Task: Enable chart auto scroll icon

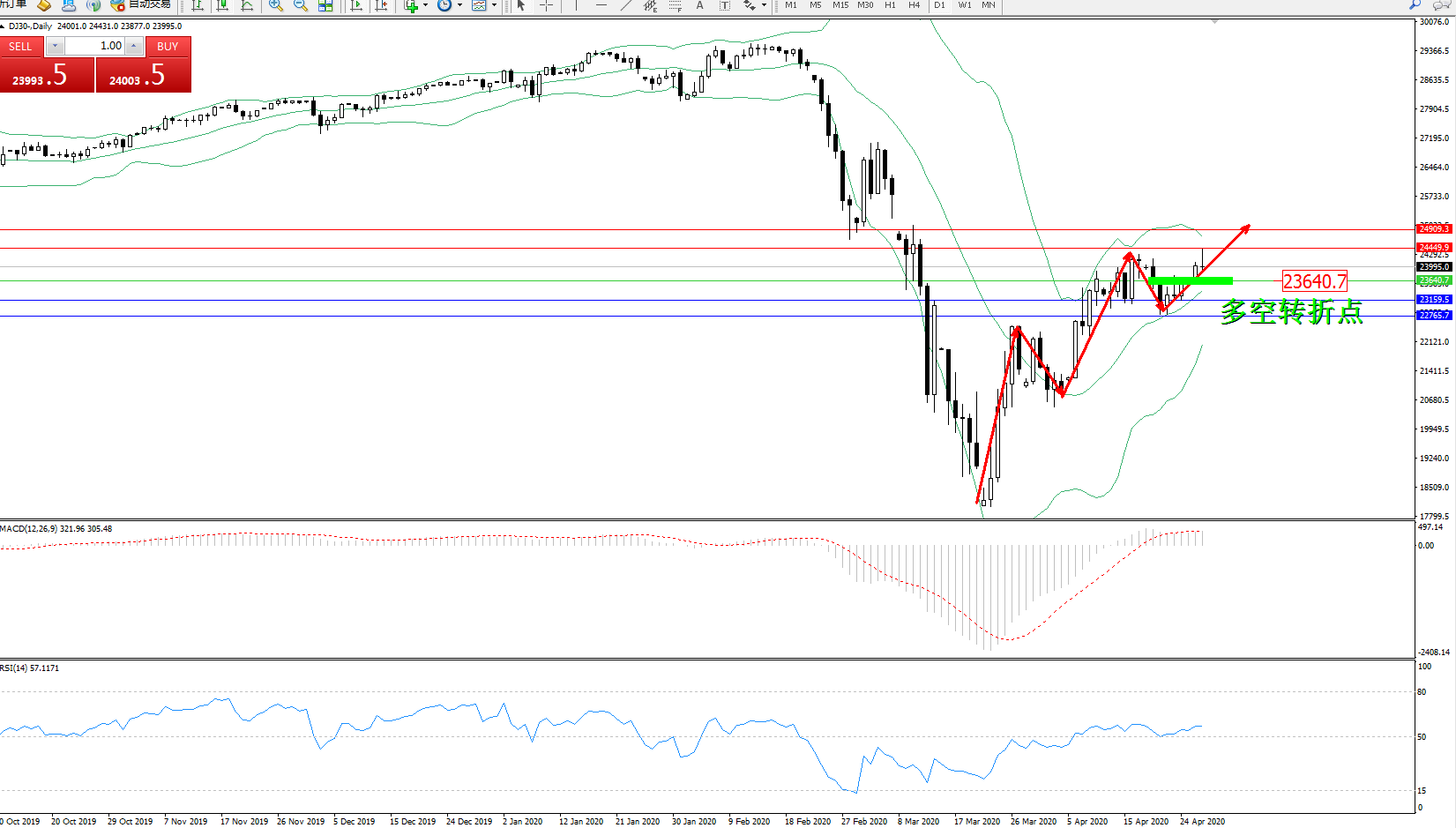Action: point(356,5)
